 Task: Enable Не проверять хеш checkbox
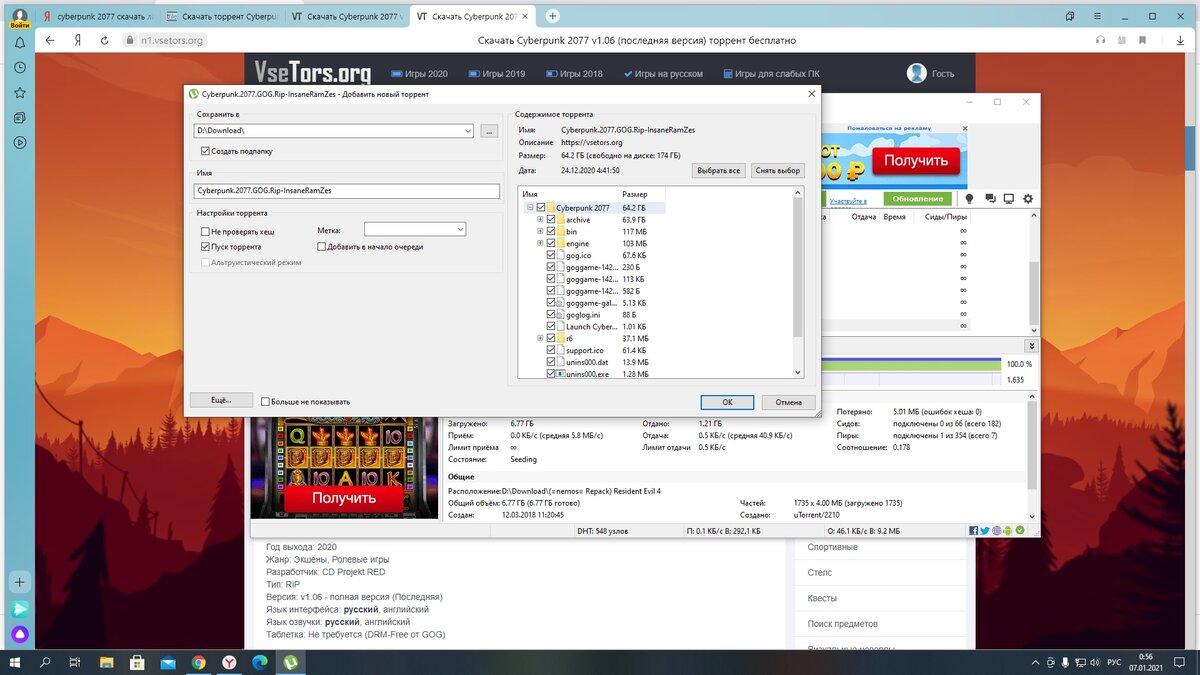click(x=205, y=231)
